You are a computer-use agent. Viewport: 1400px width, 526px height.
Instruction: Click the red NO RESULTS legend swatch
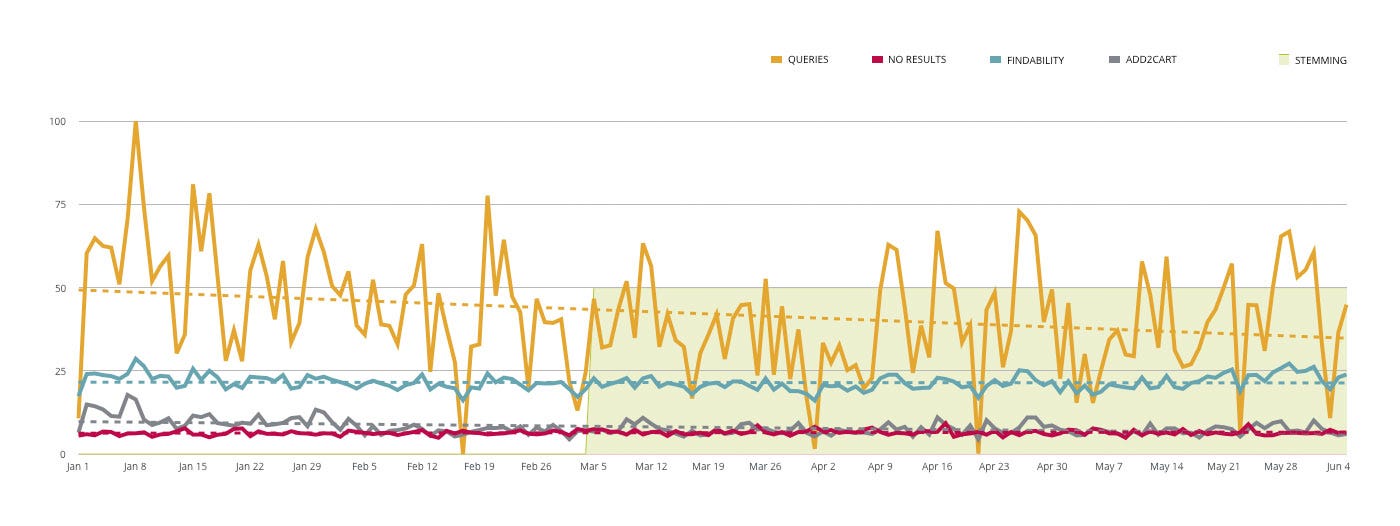click(x=876, y=60)
